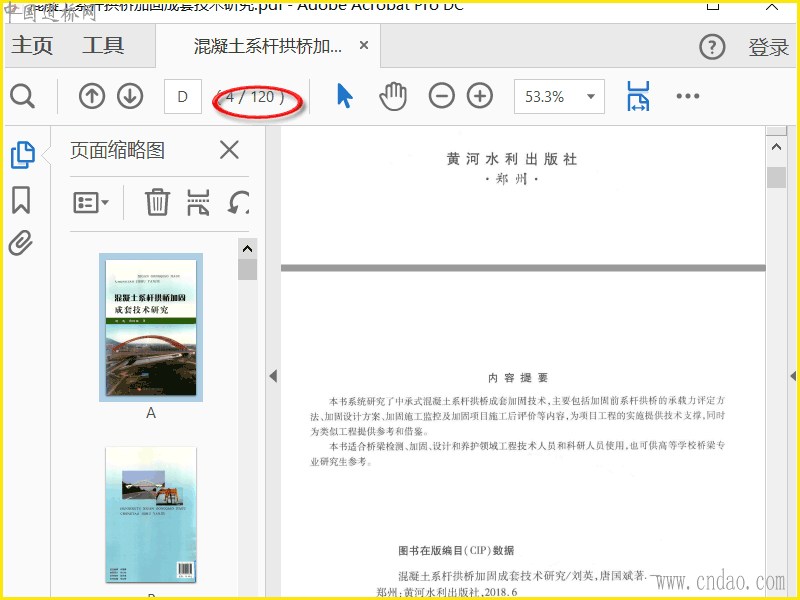The width and height of the screenshot is (800, 600).
Task: Switch to 工具 tab
Action: click(104, 45)
